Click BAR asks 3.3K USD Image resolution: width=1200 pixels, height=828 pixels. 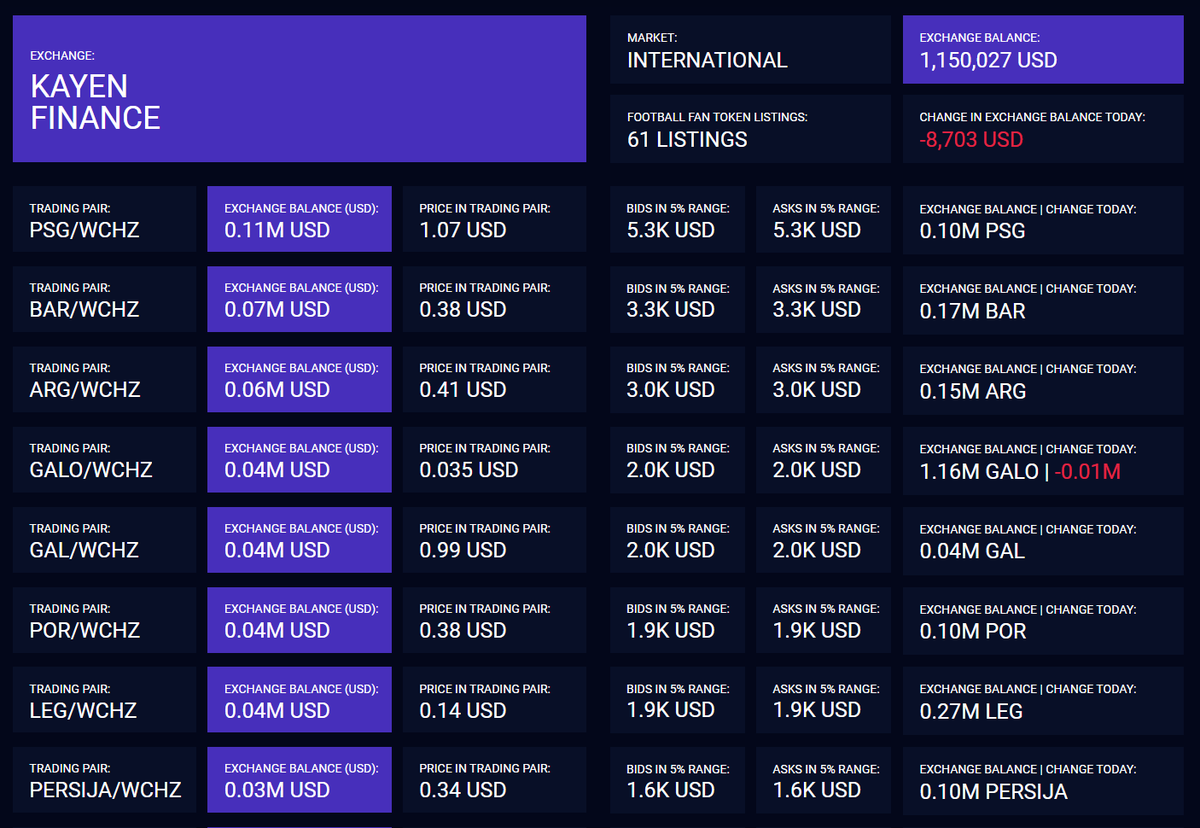824,299
